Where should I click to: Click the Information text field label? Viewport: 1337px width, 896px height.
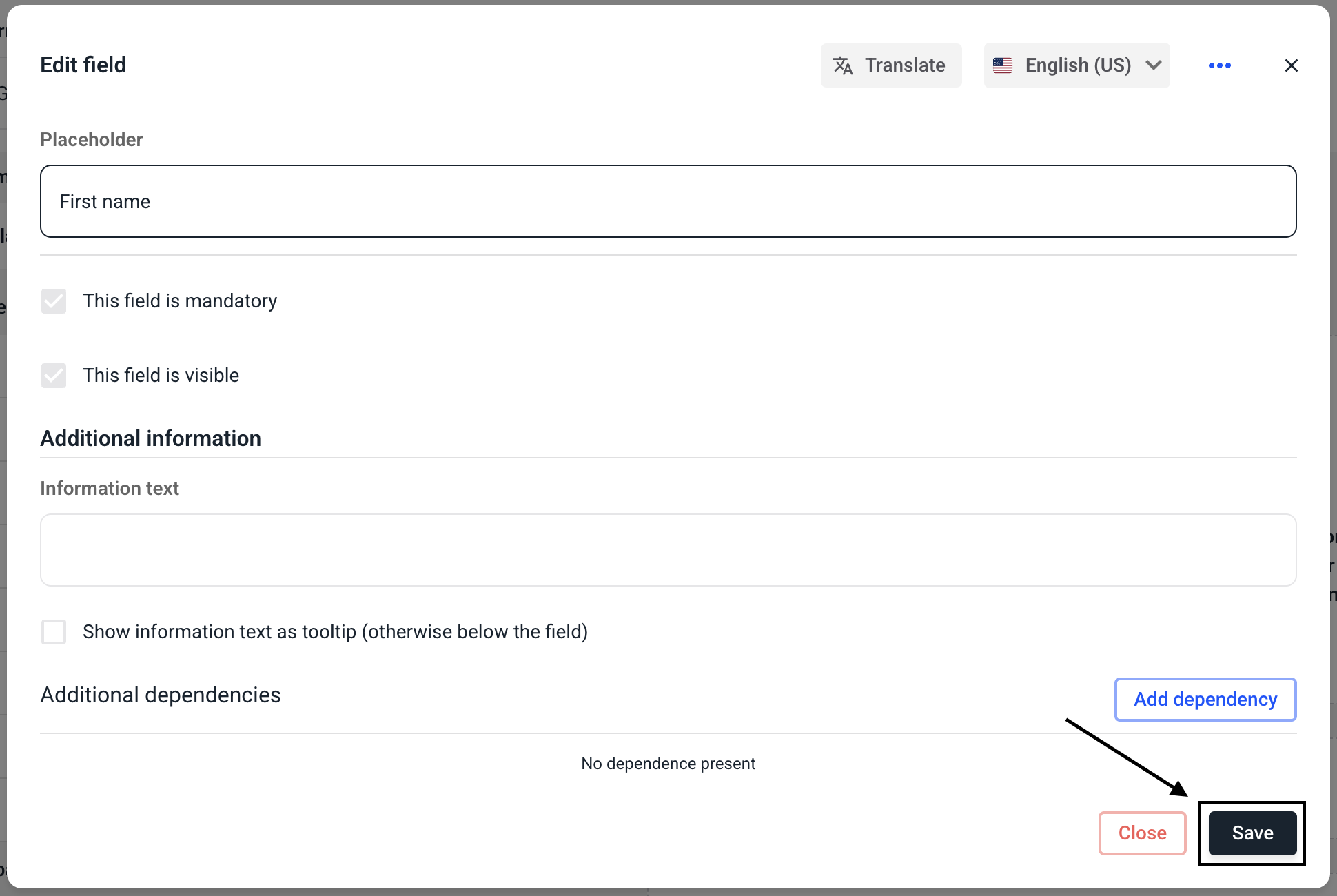coord(110,489)
